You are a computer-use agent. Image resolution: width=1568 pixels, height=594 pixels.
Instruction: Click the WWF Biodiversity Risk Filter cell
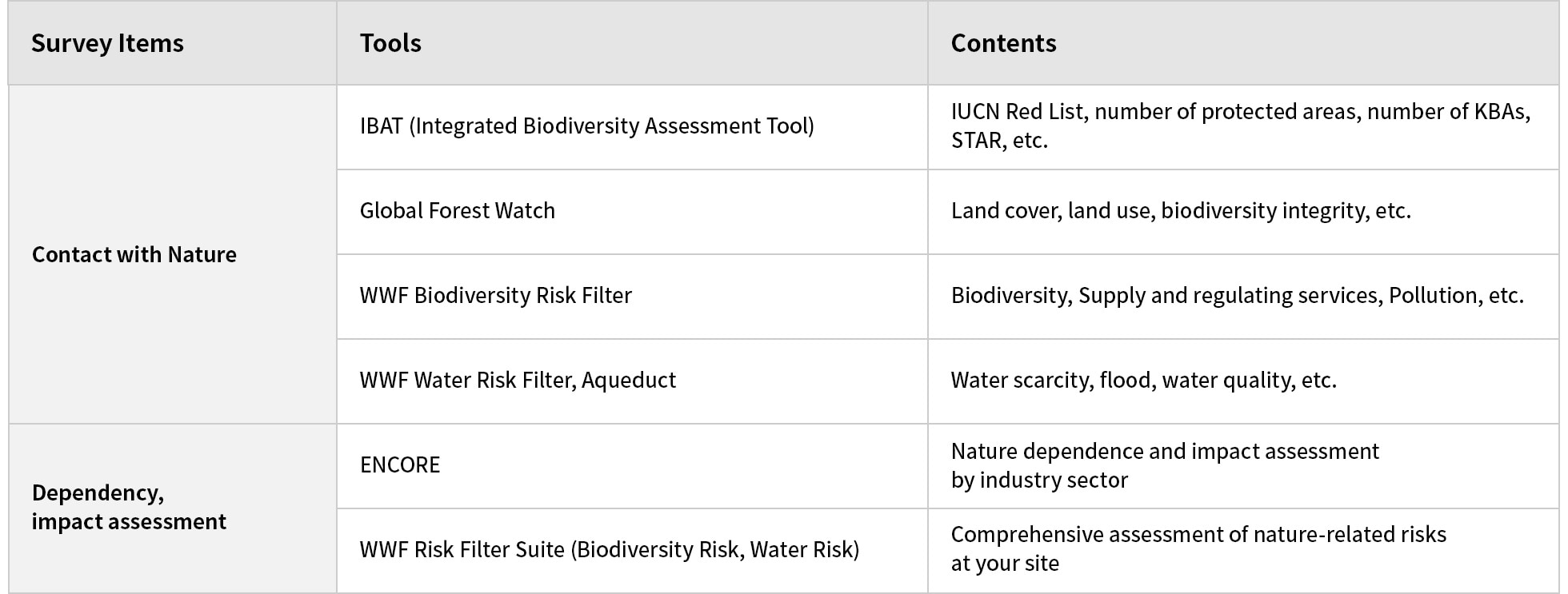495,296
